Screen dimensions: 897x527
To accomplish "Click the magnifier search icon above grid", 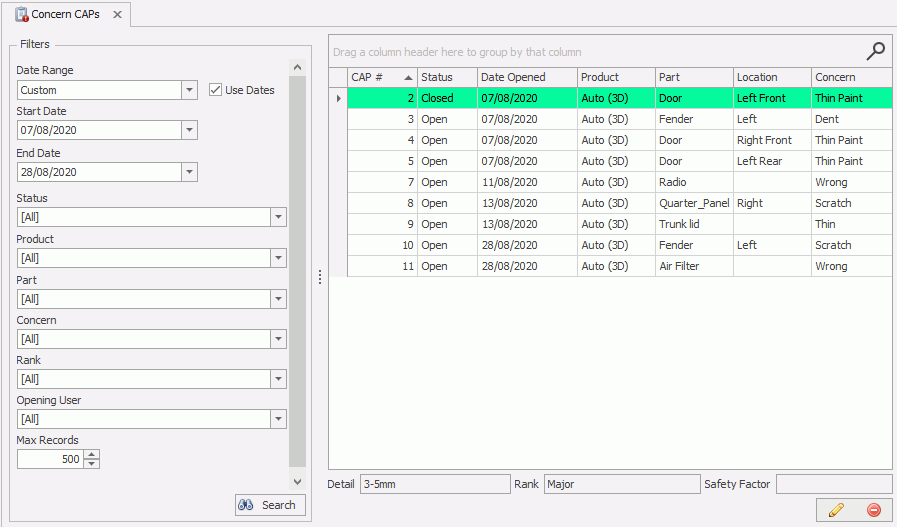I will pos(875,51).
